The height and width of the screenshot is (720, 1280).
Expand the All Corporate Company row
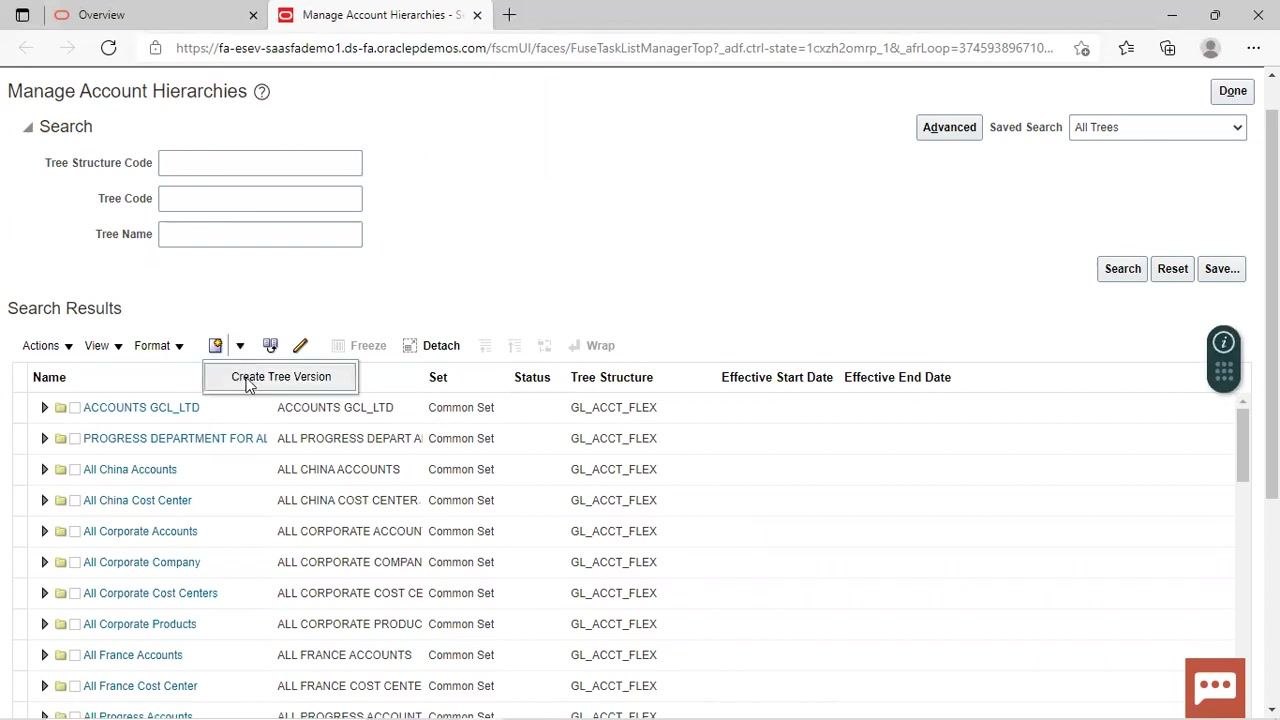(44, 563)
